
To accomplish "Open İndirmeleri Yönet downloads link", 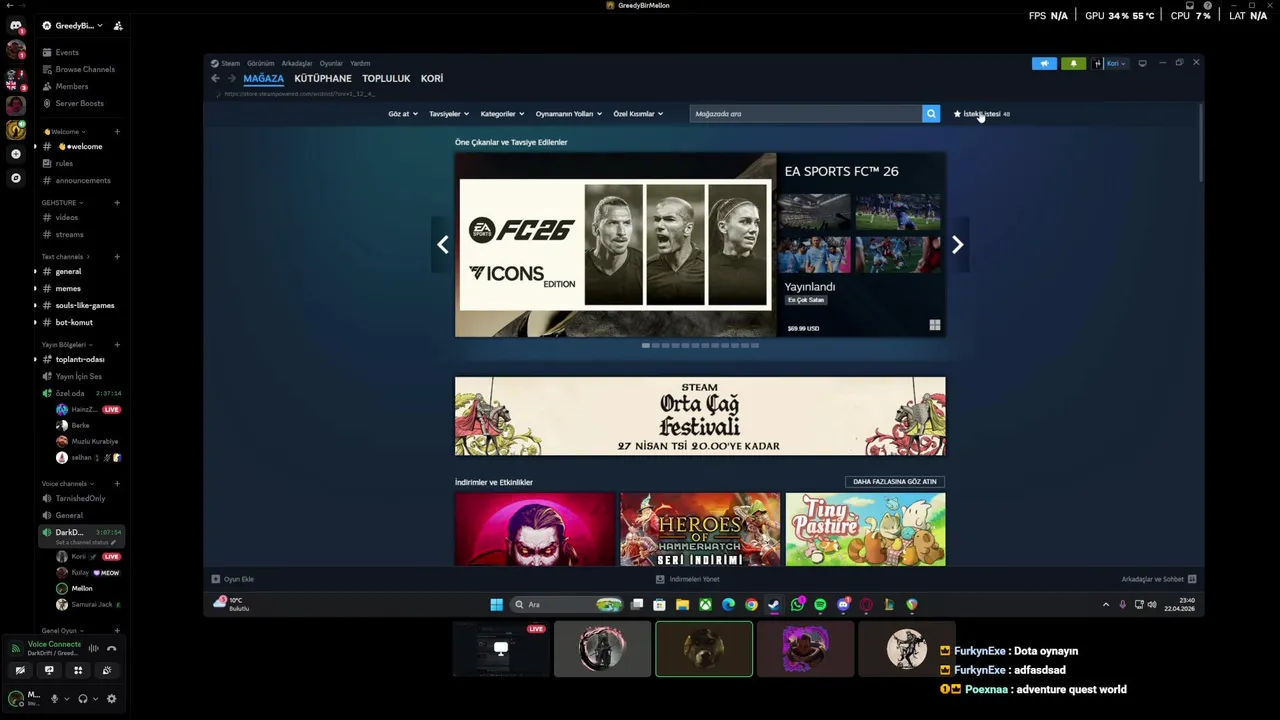I will [x=687, y=579].
